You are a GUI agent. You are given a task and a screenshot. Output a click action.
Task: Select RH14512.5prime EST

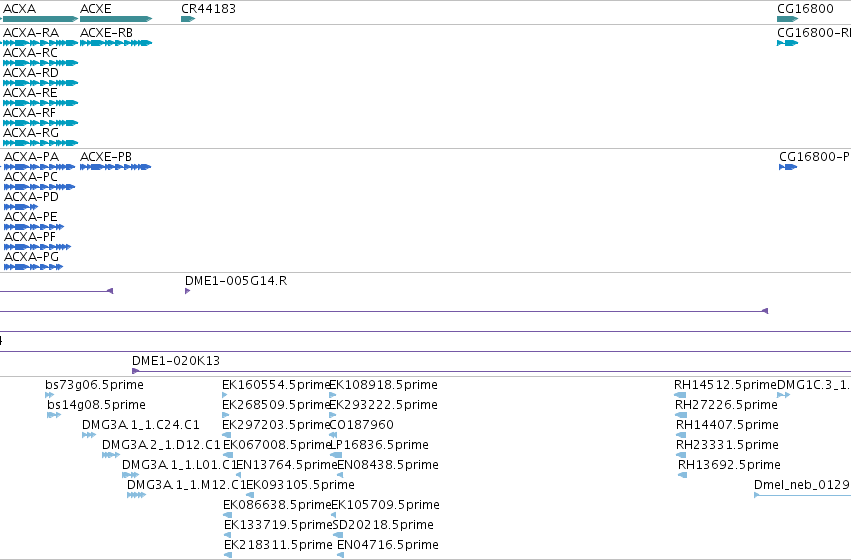[680, 395]
